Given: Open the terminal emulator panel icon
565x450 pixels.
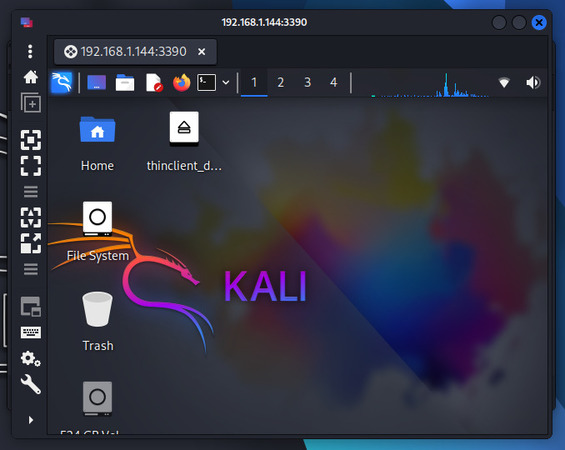Looking at the screenshot, I should coord(206,83).
